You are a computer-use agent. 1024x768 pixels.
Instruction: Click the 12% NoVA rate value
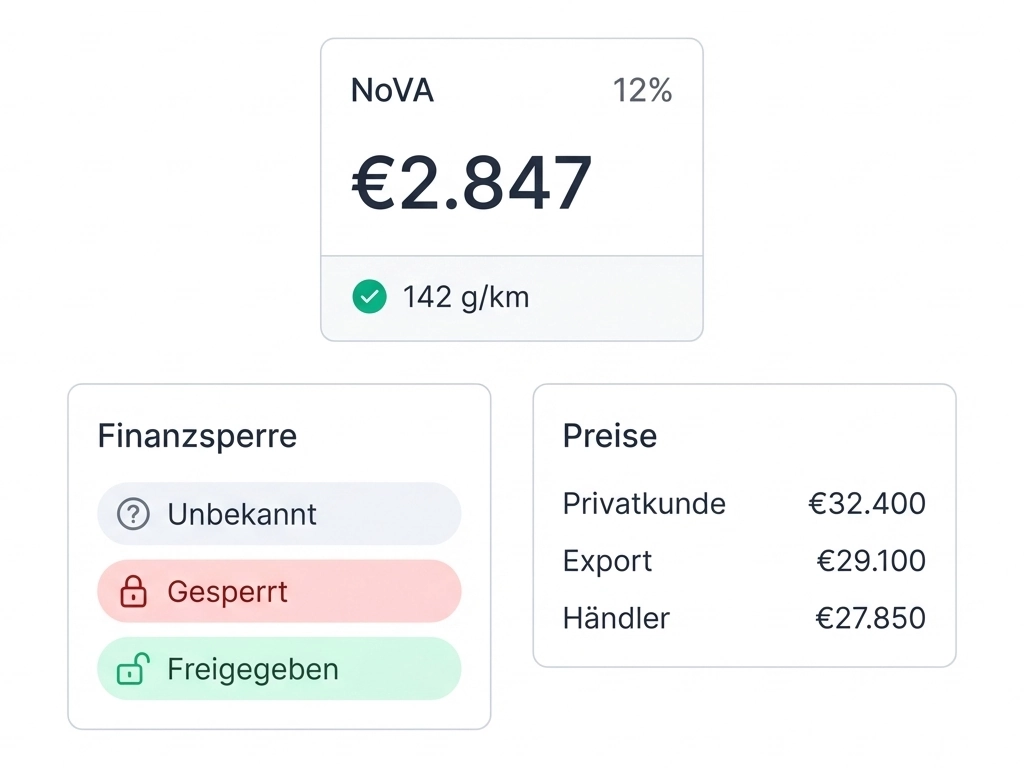pyautogui.click(x=643, y=90)
